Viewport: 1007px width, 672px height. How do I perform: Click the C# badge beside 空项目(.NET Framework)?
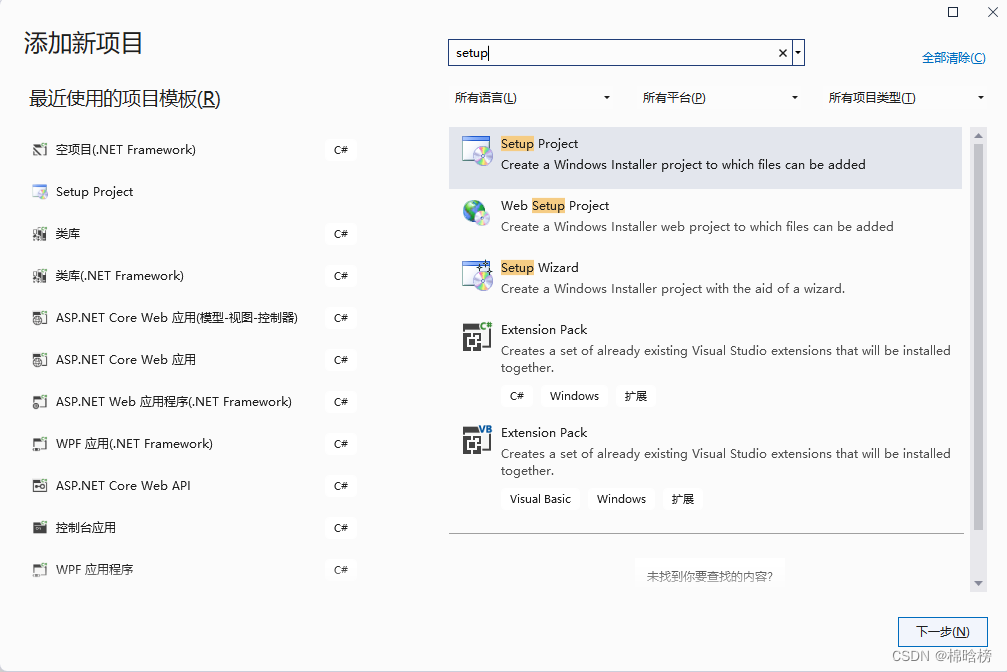coord(340,150)
